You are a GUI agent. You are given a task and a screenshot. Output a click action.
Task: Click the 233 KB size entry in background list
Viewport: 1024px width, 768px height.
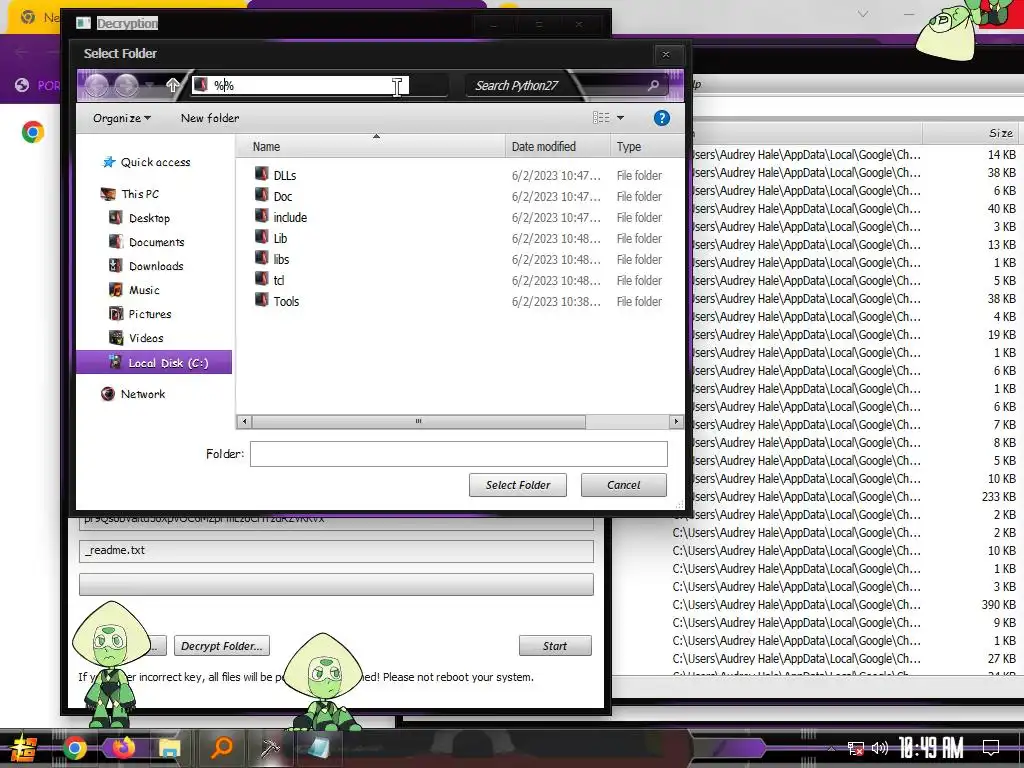[999, 496]
